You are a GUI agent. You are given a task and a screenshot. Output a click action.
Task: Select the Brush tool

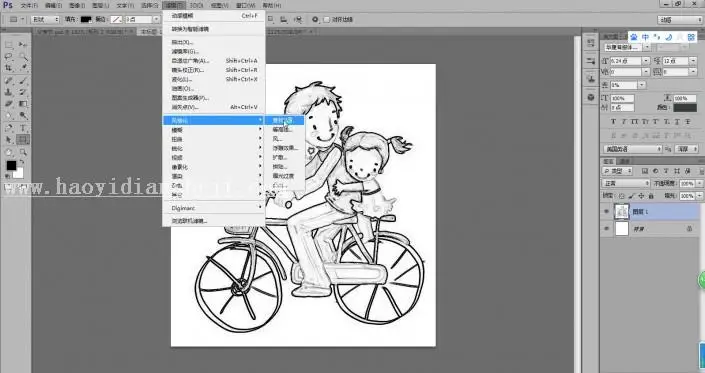tap(23, 80)
